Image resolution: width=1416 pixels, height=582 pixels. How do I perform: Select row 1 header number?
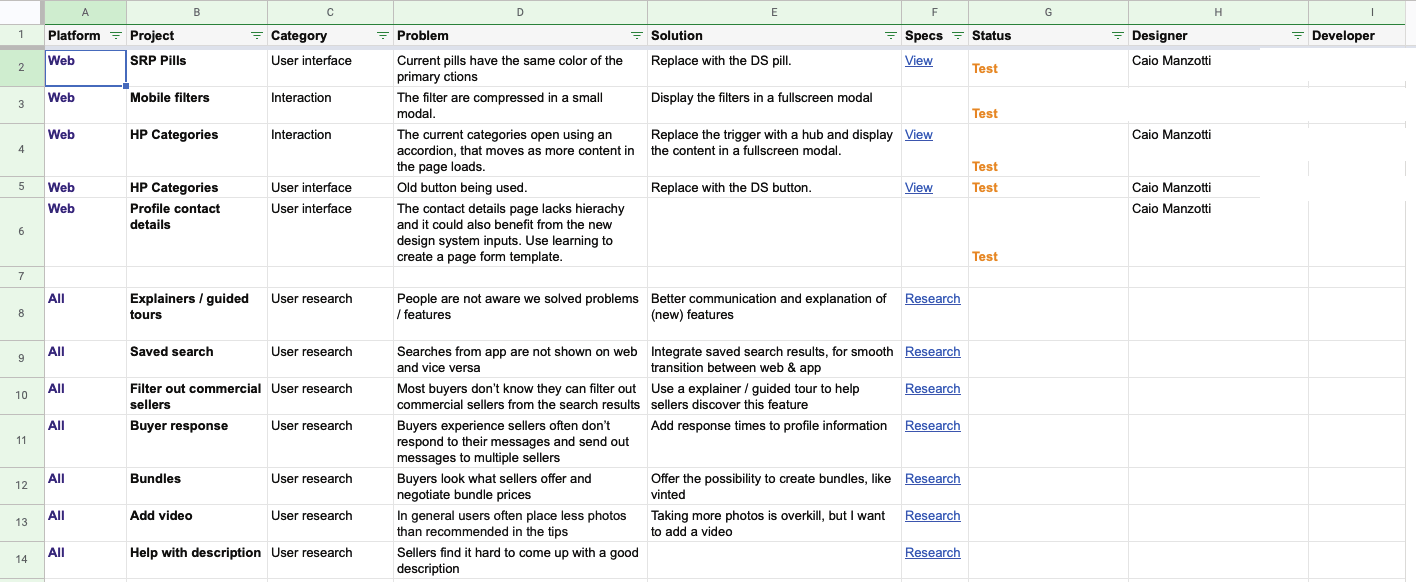click(x=22, y=36)
